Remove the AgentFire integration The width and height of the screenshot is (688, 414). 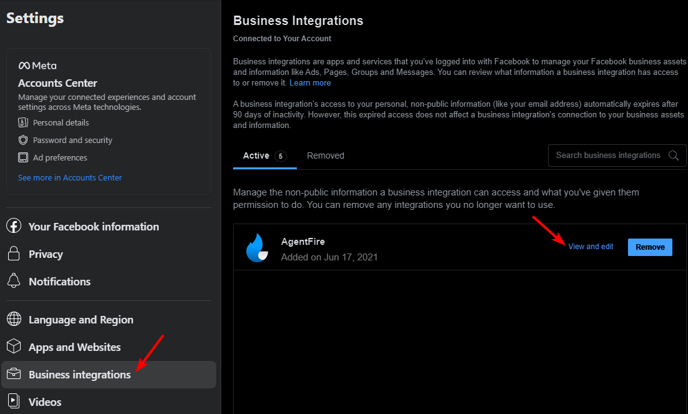click(x=650, y=247)
